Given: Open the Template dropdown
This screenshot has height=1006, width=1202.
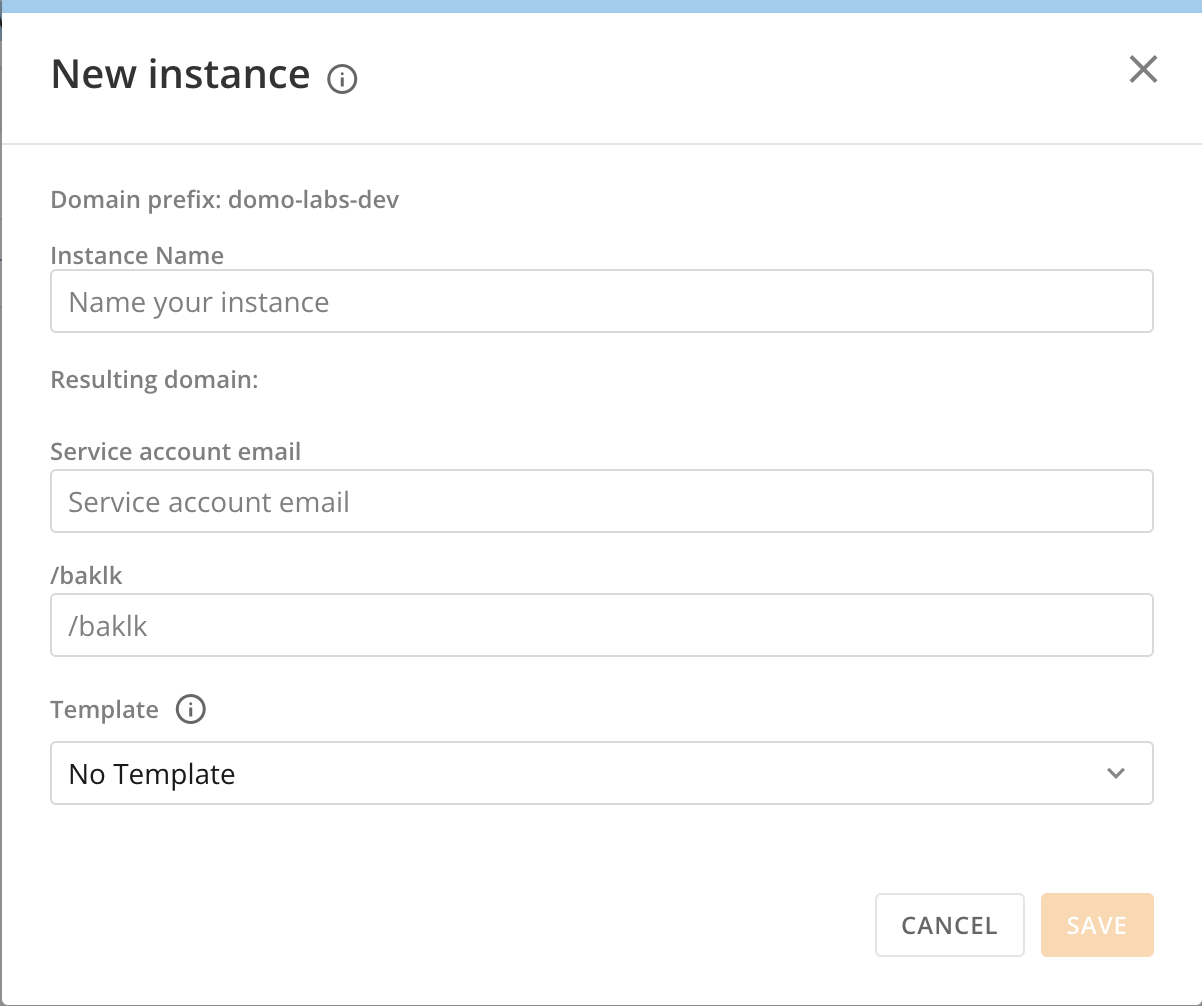Looking at the screenshot, I should pyautogui.click(x=600, y=772).
